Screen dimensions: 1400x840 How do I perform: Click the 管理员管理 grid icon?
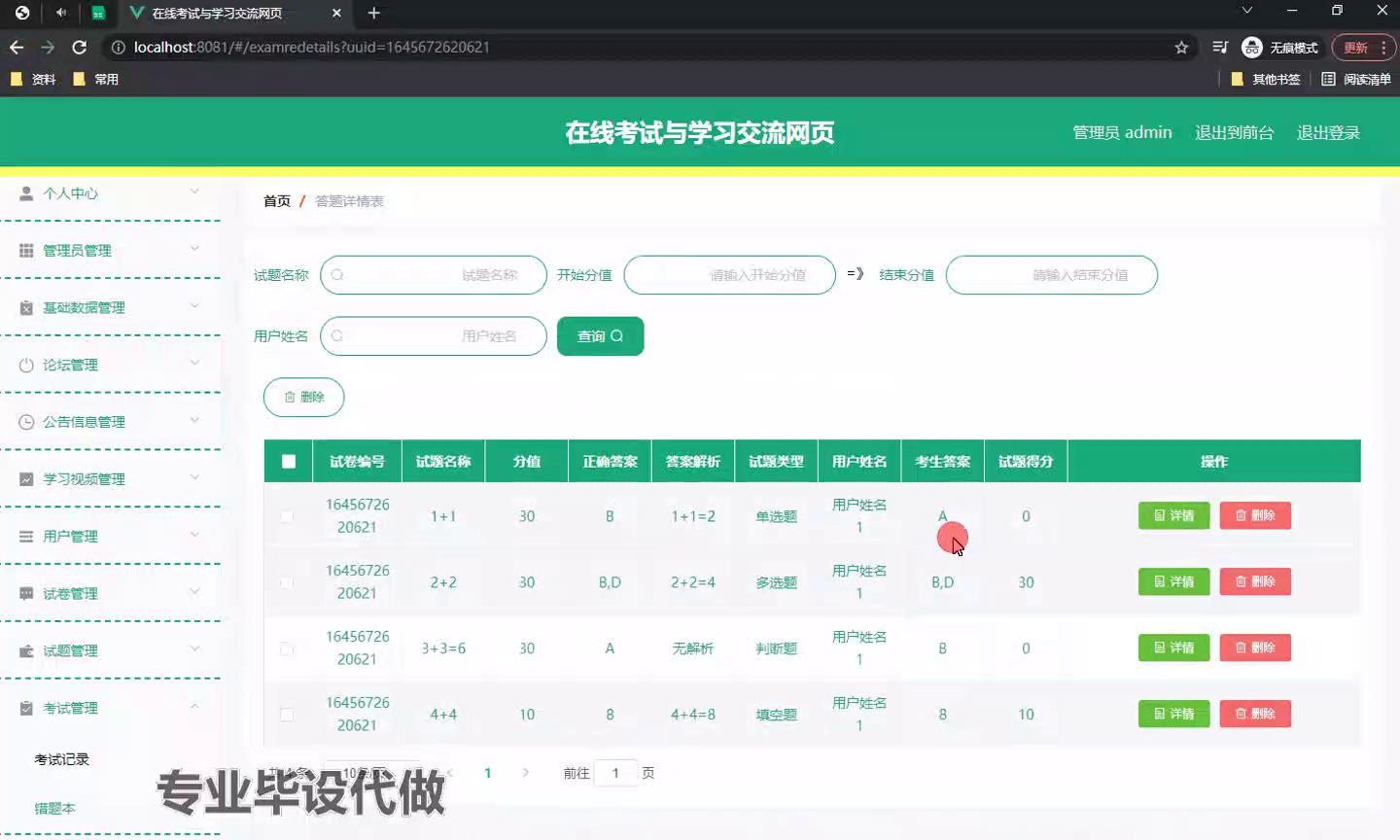26,251
